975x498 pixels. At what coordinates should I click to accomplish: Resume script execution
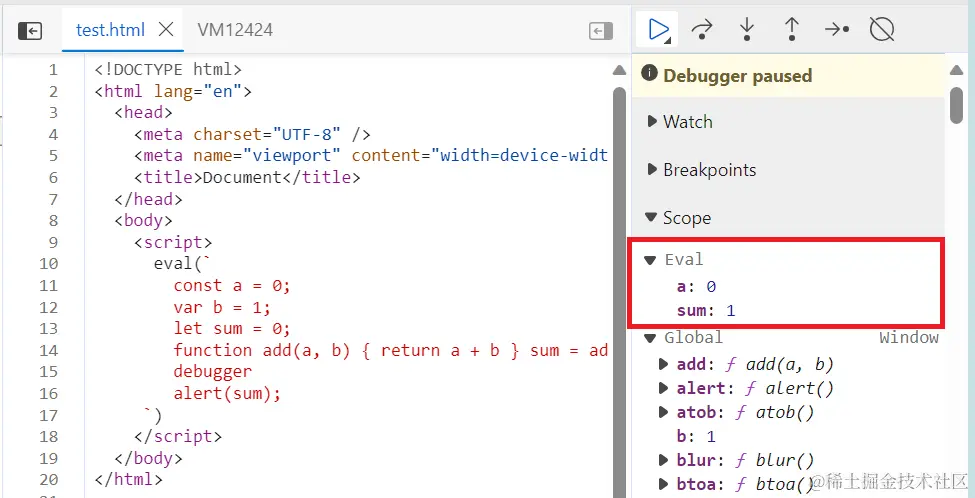pos(658,29)
